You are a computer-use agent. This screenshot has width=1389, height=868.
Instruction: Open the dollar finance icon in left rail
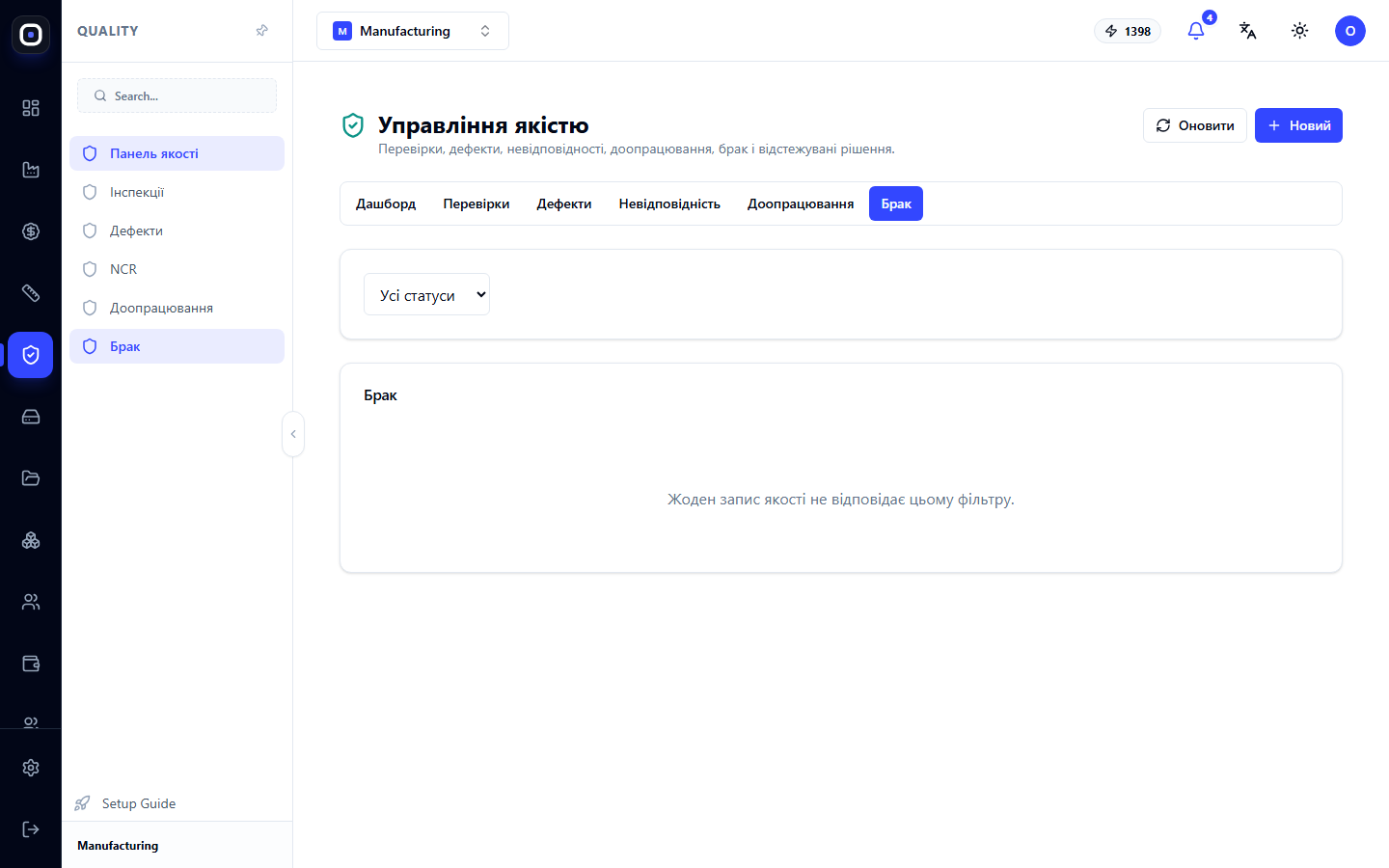[31, 231]
